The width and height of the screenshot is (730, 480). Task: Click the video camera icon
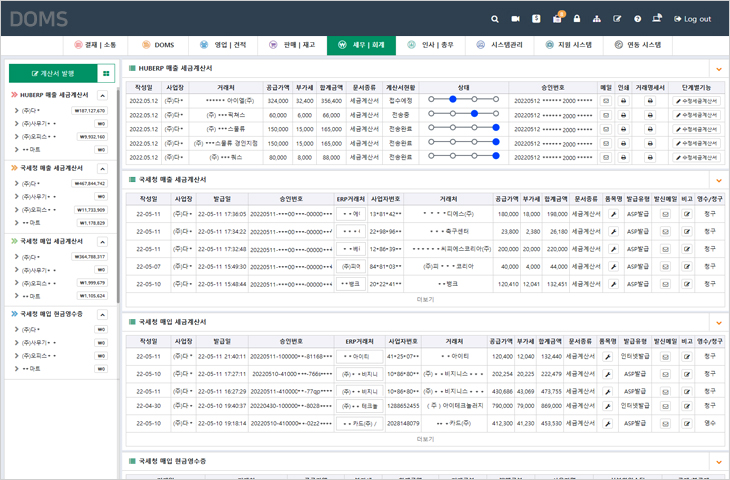515,19
